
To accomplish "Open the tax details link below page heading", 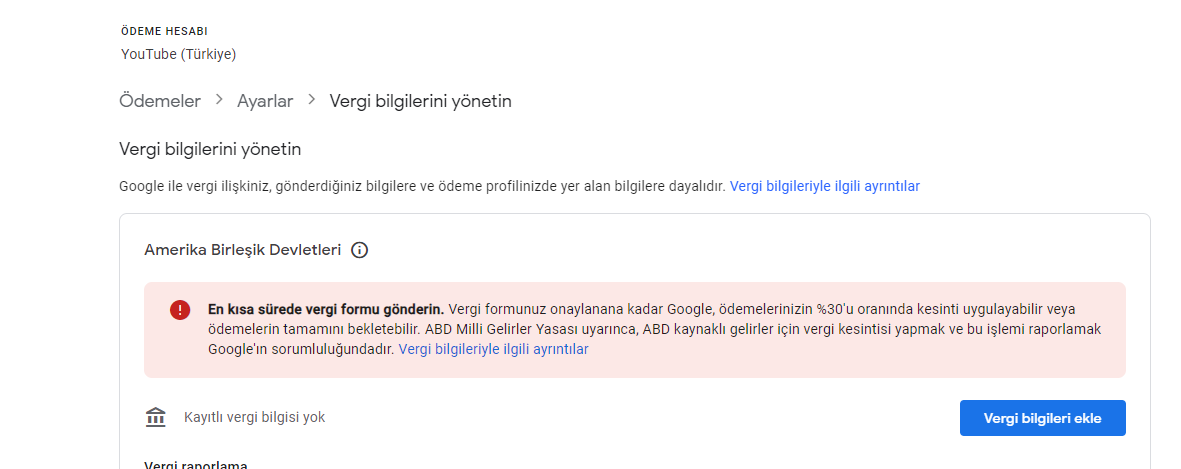I will 825,186.
